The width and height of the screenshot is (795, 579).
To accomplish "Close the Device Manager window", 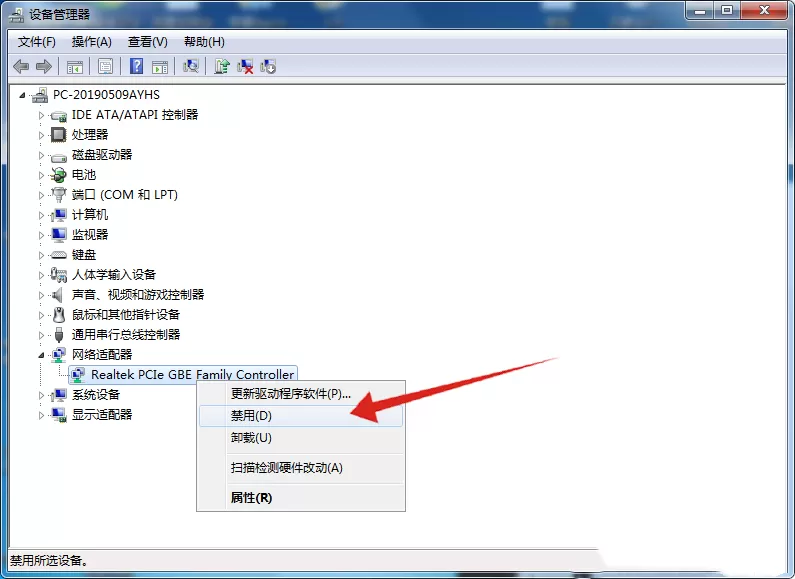I will coord(764,11).
